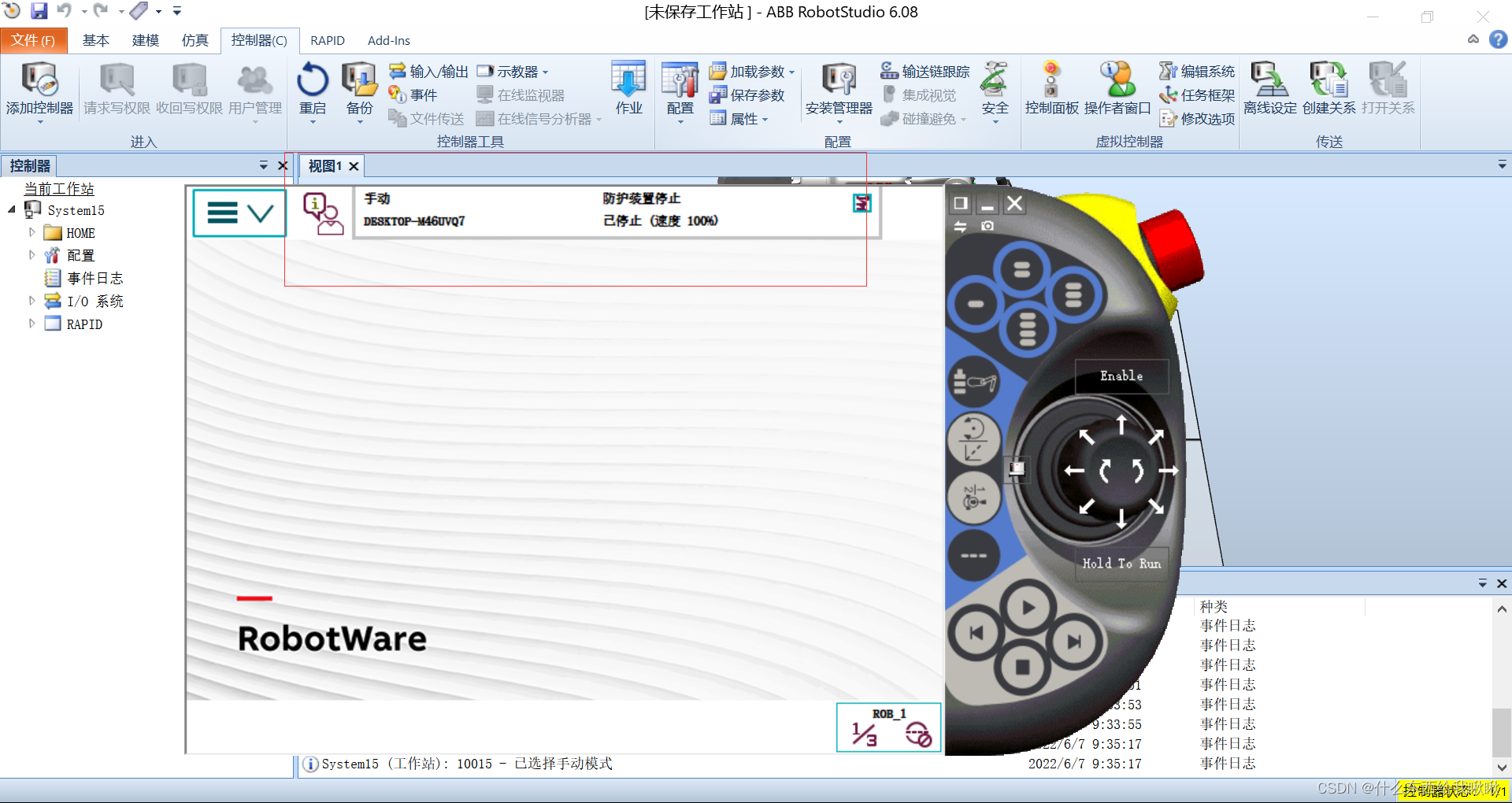Expand the RAPID tree node

31,324
